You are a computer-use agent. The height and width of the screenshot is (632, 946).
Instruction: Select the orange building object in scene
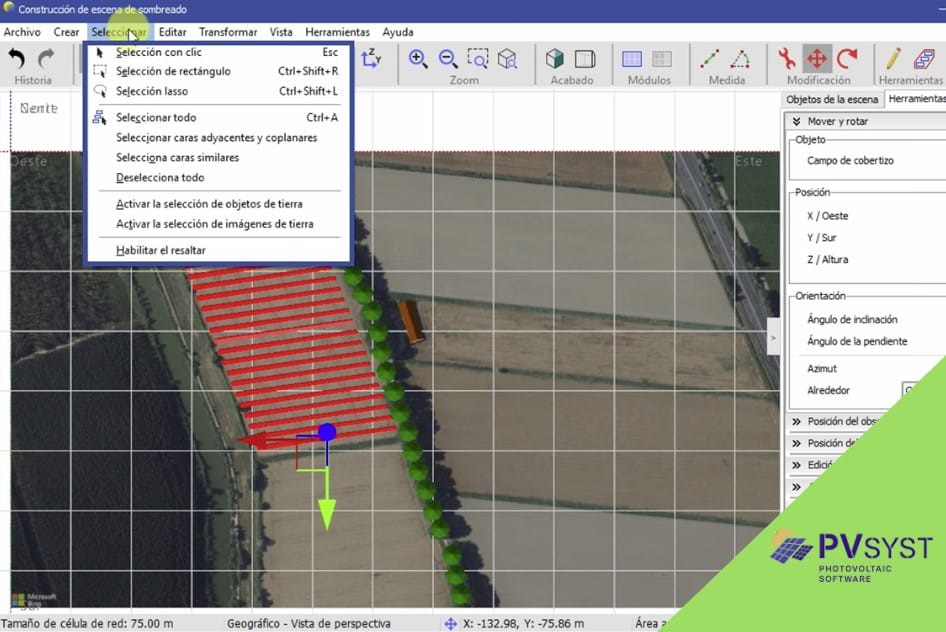pyautogui.click(x=410, y=322)
